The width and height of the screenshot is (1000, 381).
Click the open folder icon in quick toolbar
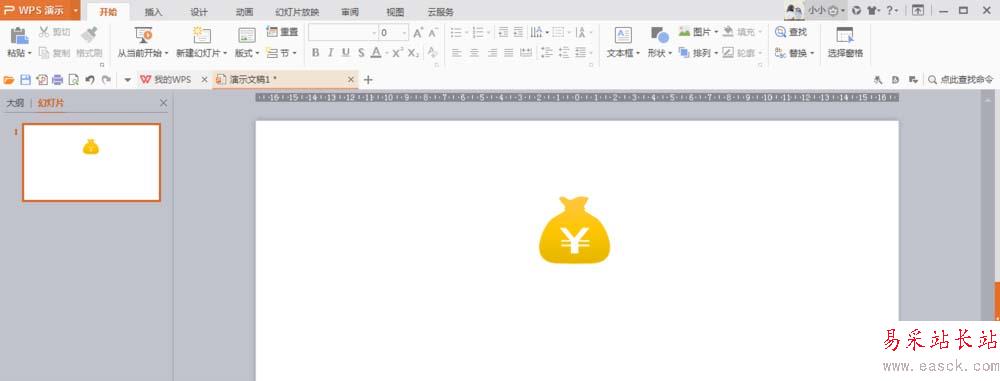tap(9, 80)
